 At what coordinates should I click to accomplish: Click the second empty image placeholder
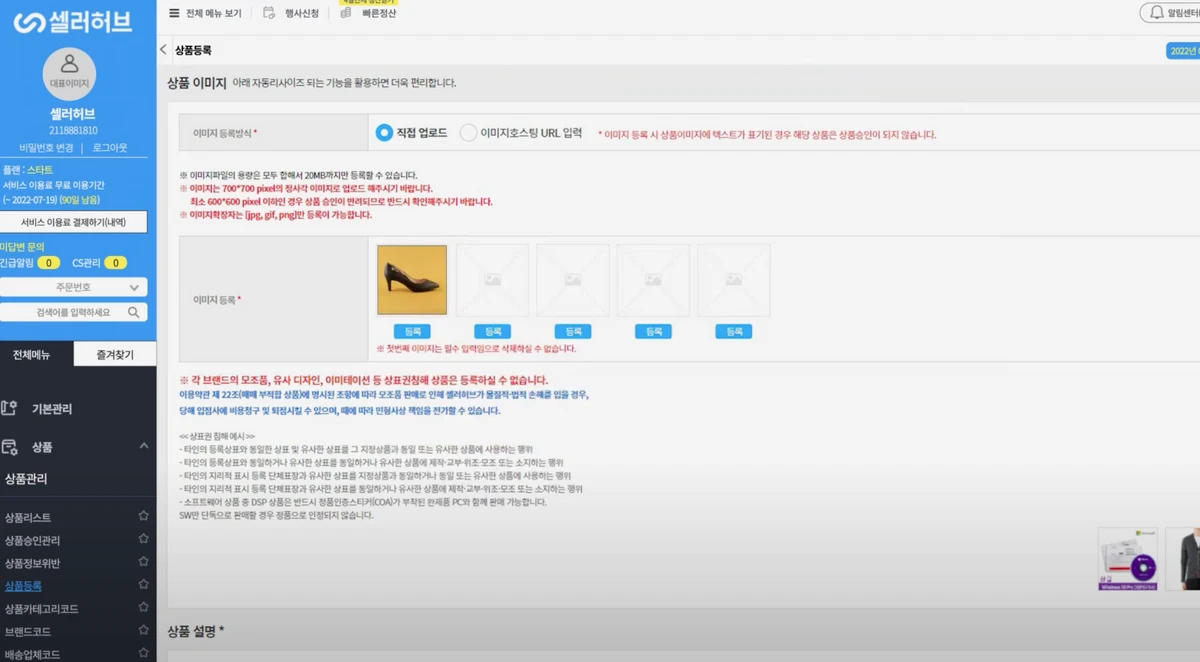coord(492,280)
